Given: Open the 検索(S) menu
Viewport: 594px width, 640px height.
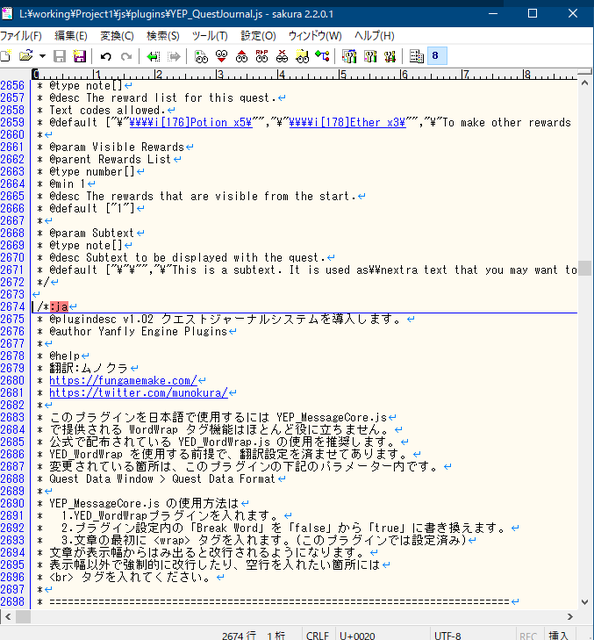Looking at the screenshot, I should (x=163, y=36).
